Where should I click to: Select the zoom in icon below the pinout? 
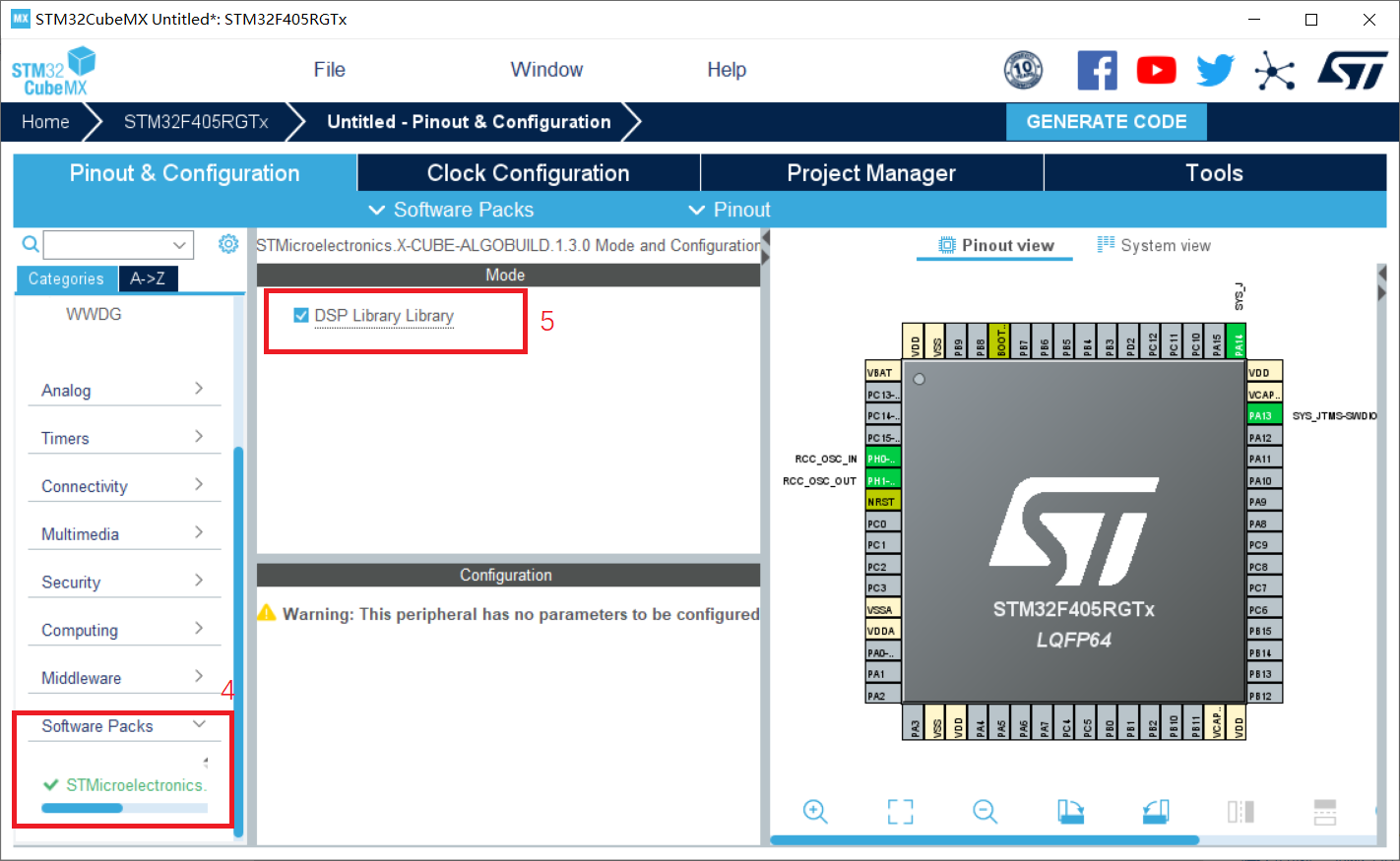point(815,812)
